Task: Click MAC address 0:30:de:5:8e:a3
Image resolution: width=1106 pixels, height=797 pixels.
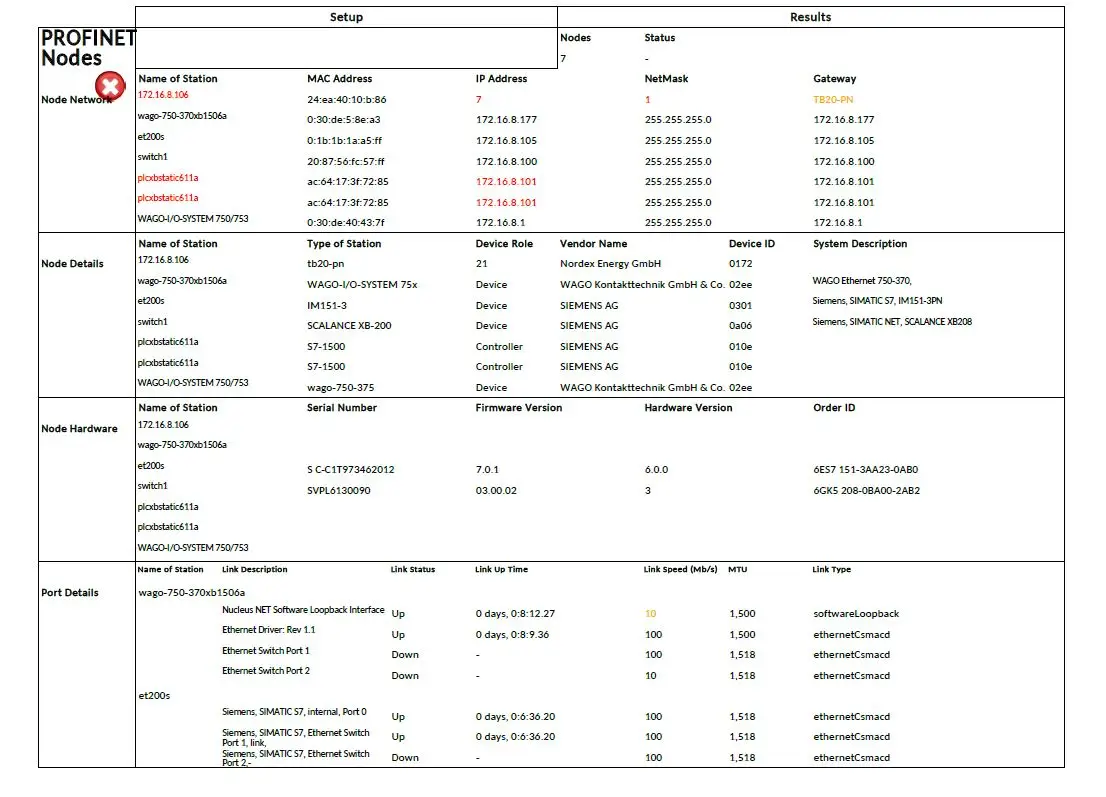Action: point(344,120)
